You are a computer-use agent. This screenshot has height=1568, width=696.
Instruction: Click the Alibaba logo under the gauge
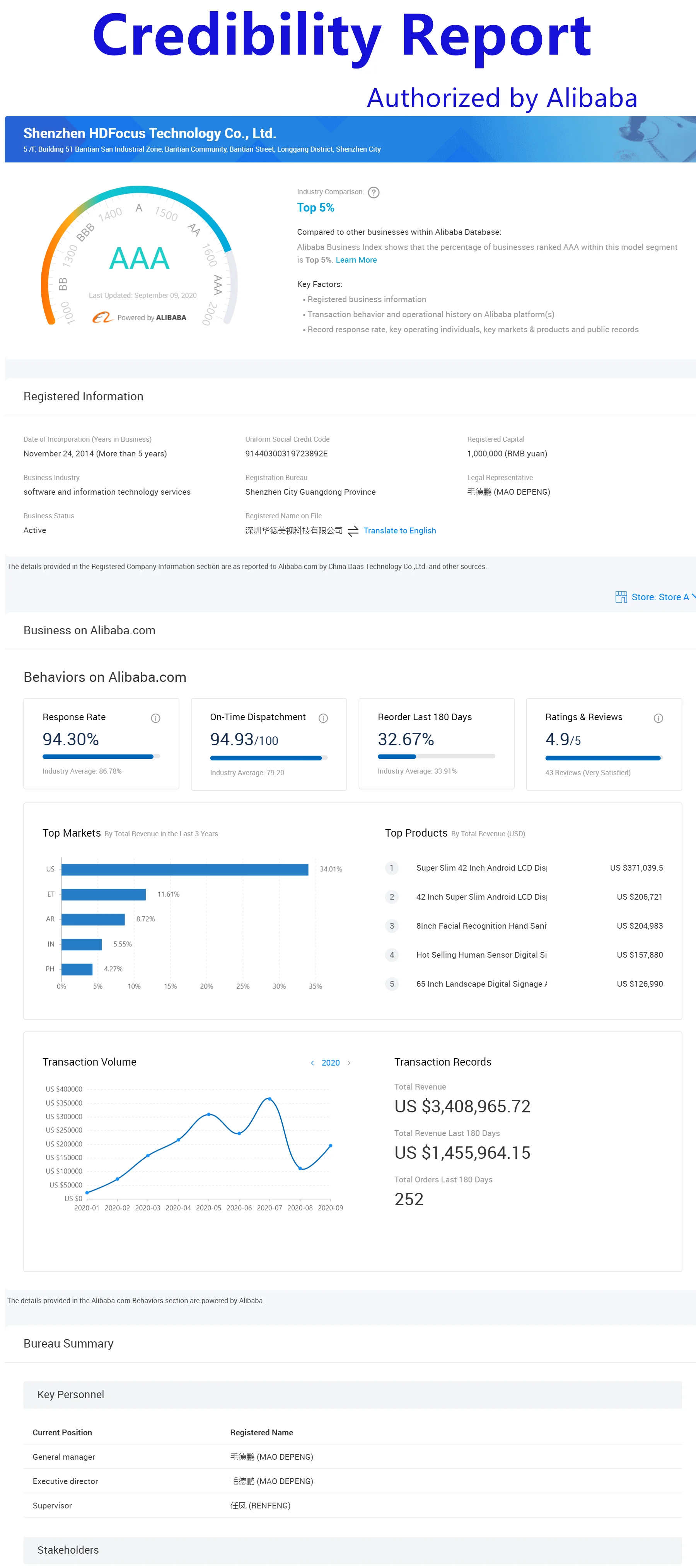point(102,317)
